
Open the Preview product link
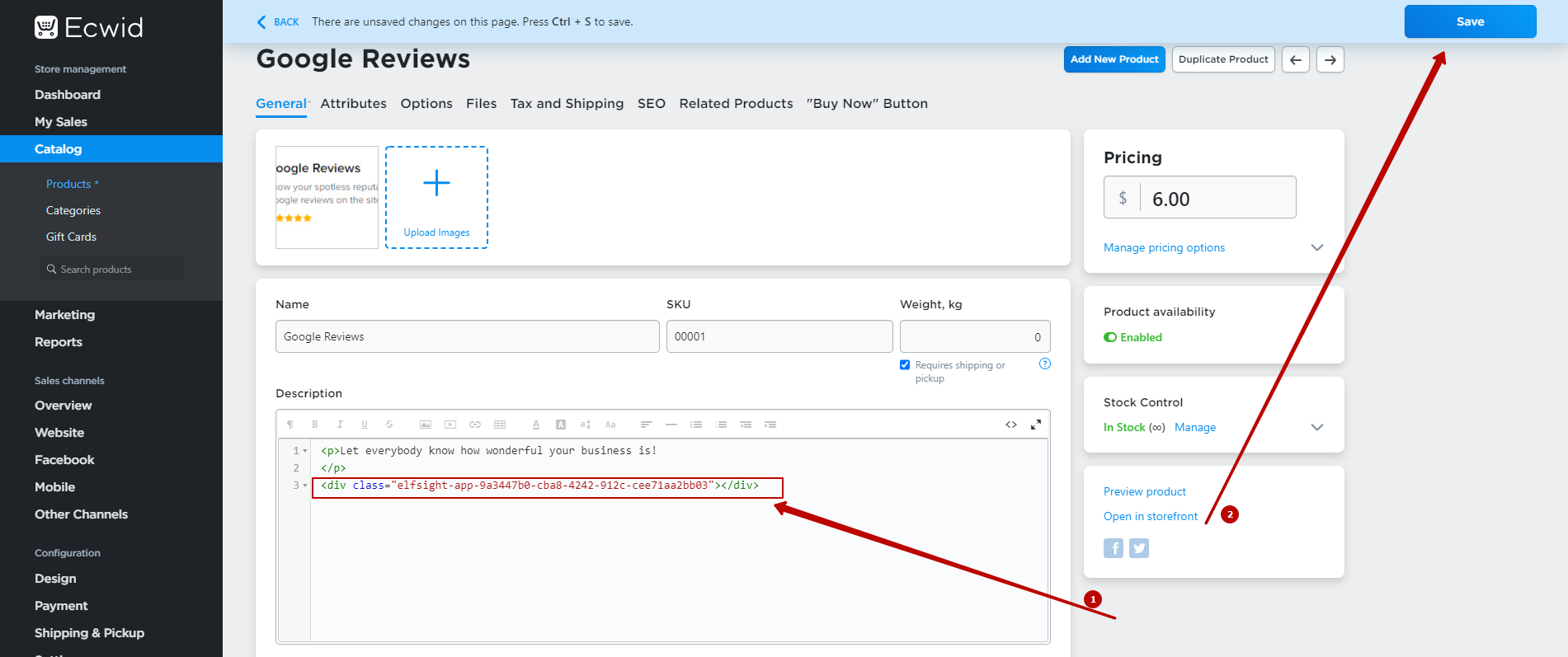coord(1145,491)
